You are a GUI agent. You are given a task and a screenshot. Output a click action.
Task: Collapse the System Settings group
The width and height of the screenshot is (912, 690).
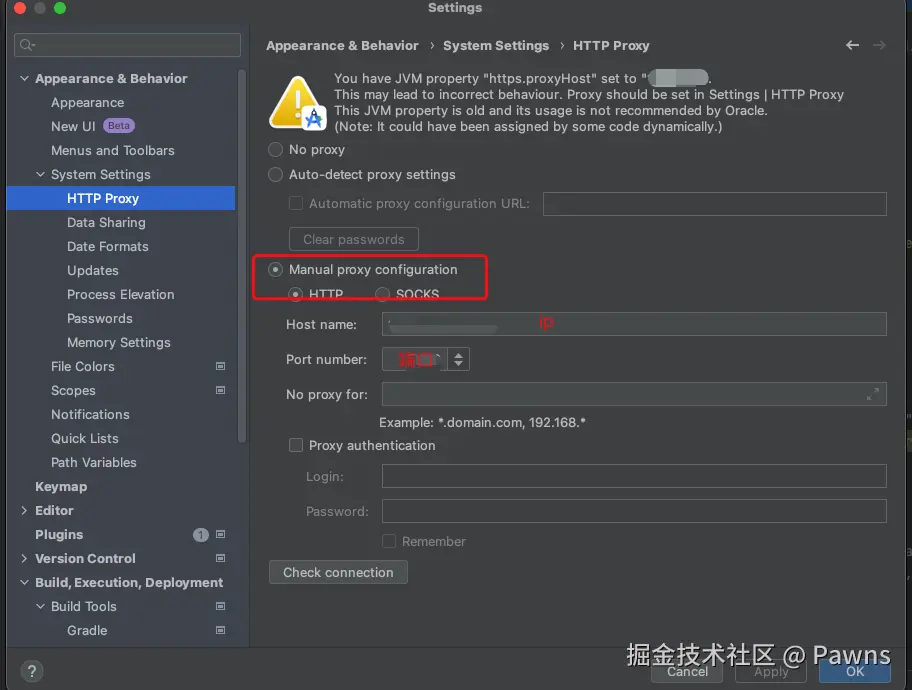click(40, 174)
